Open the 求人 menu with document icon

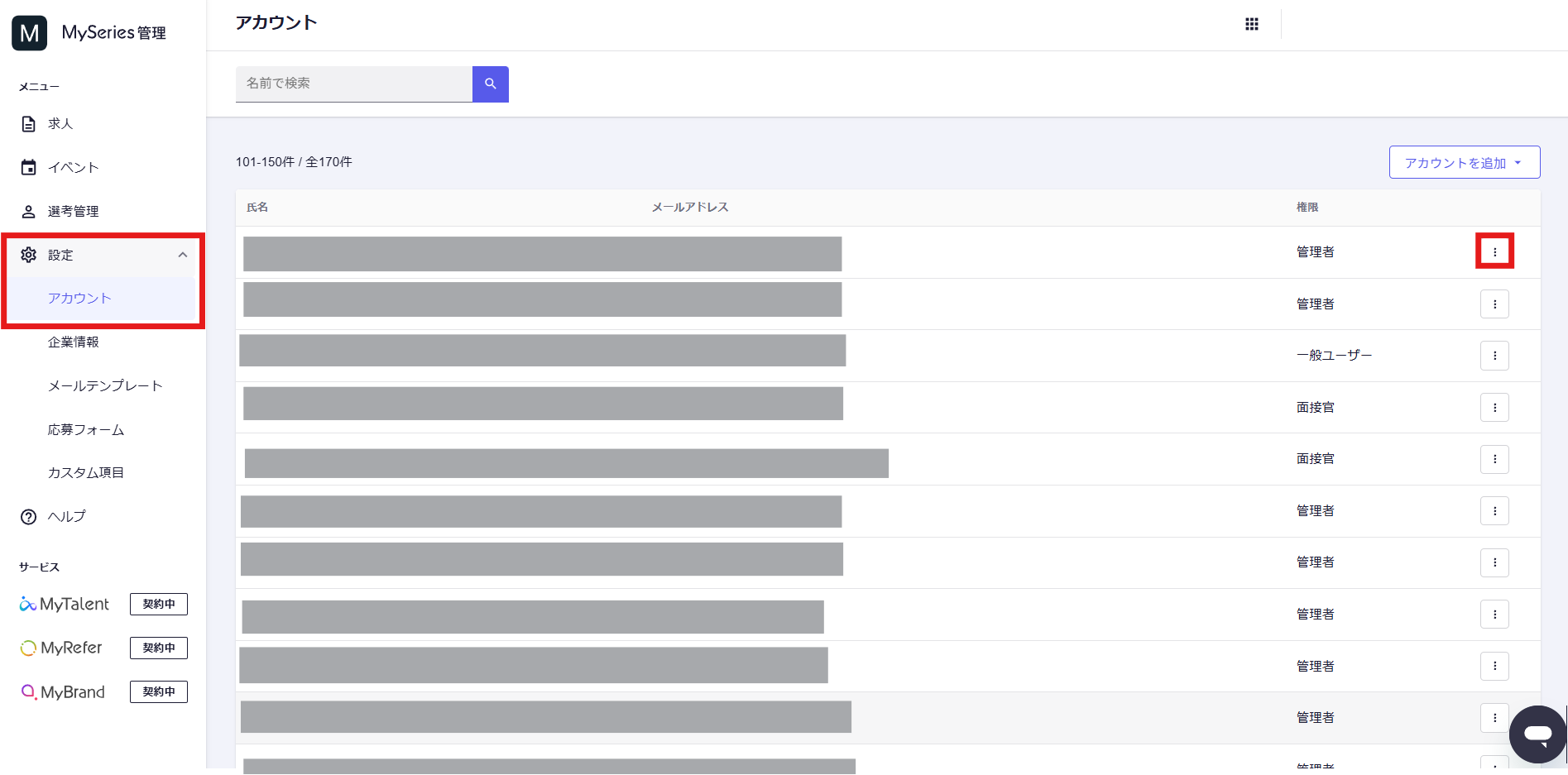pyautogui.click(x=60, y=124)
